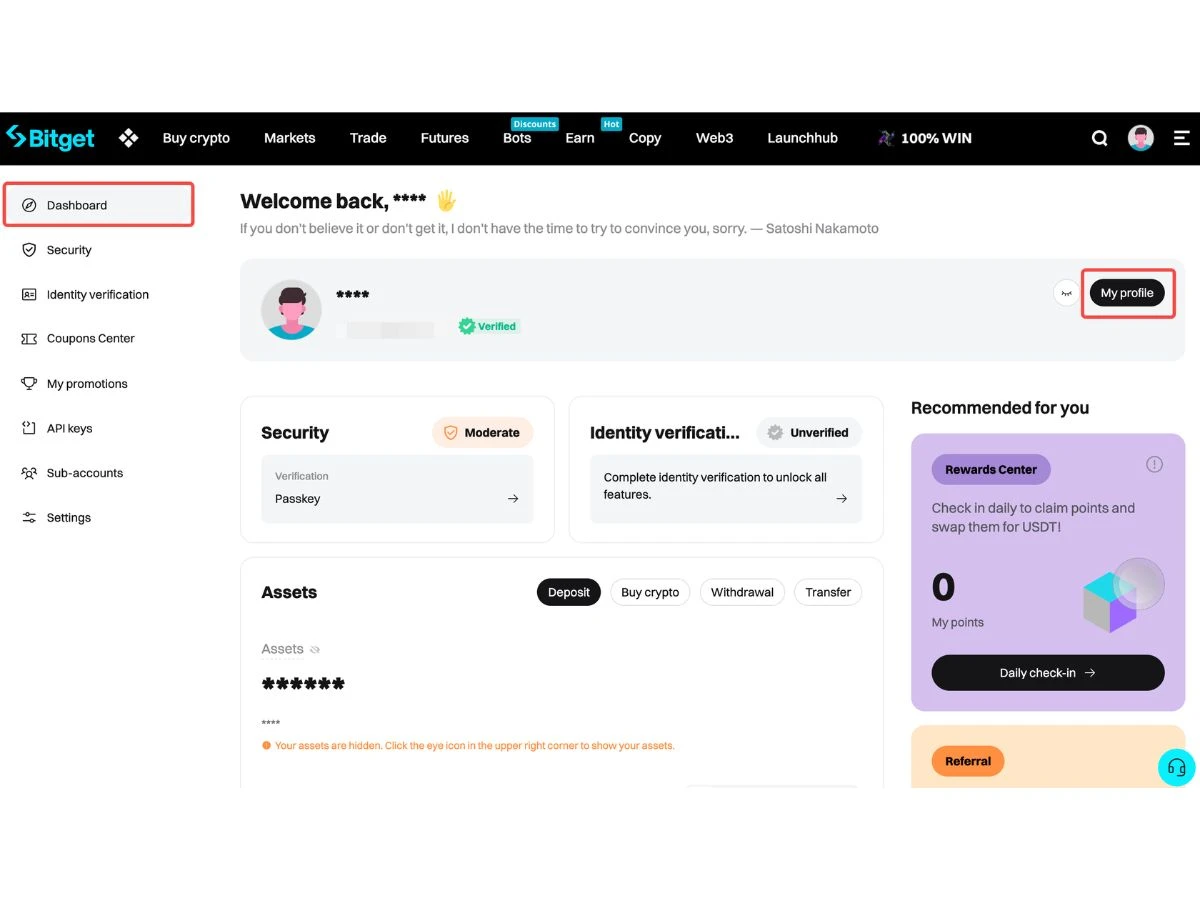Click the Withdrawal button
The width and height of the screenshot is (1200, 900).
742,592
